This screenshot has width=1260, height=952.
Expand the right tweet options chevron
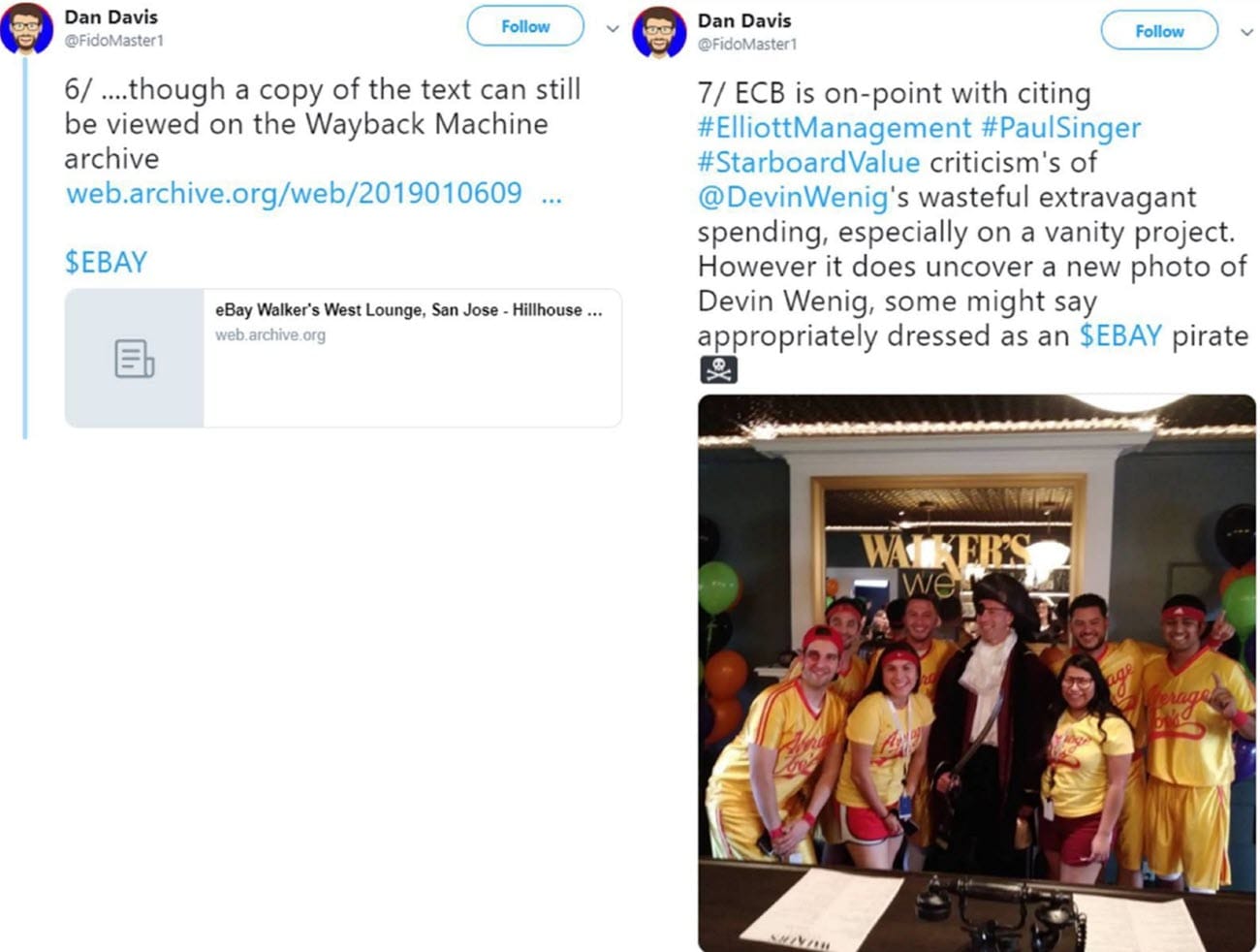[1246, 32]
